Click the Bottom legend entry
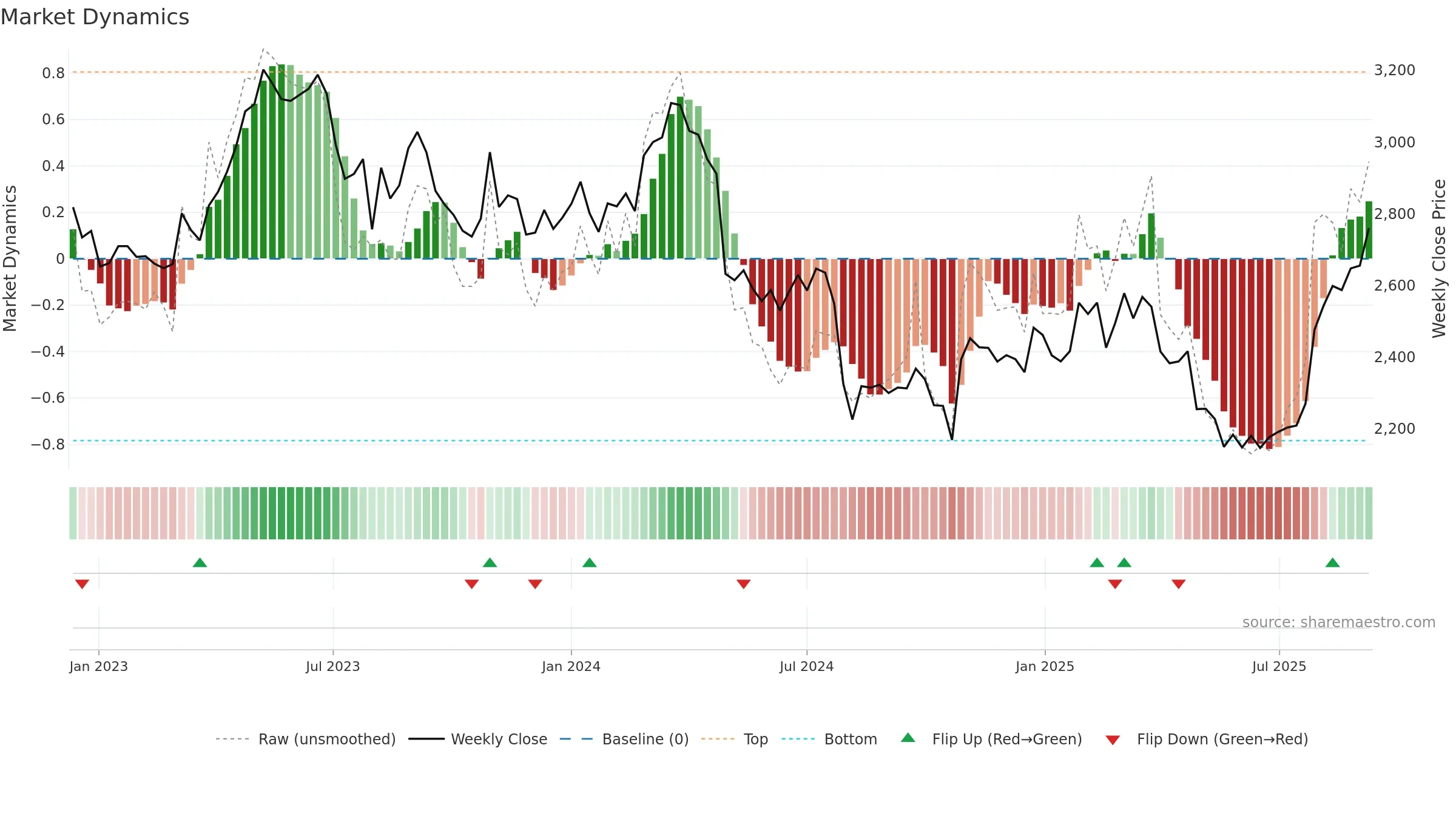The height and width of the screenshot is (819, 1456). pos(829,739)
